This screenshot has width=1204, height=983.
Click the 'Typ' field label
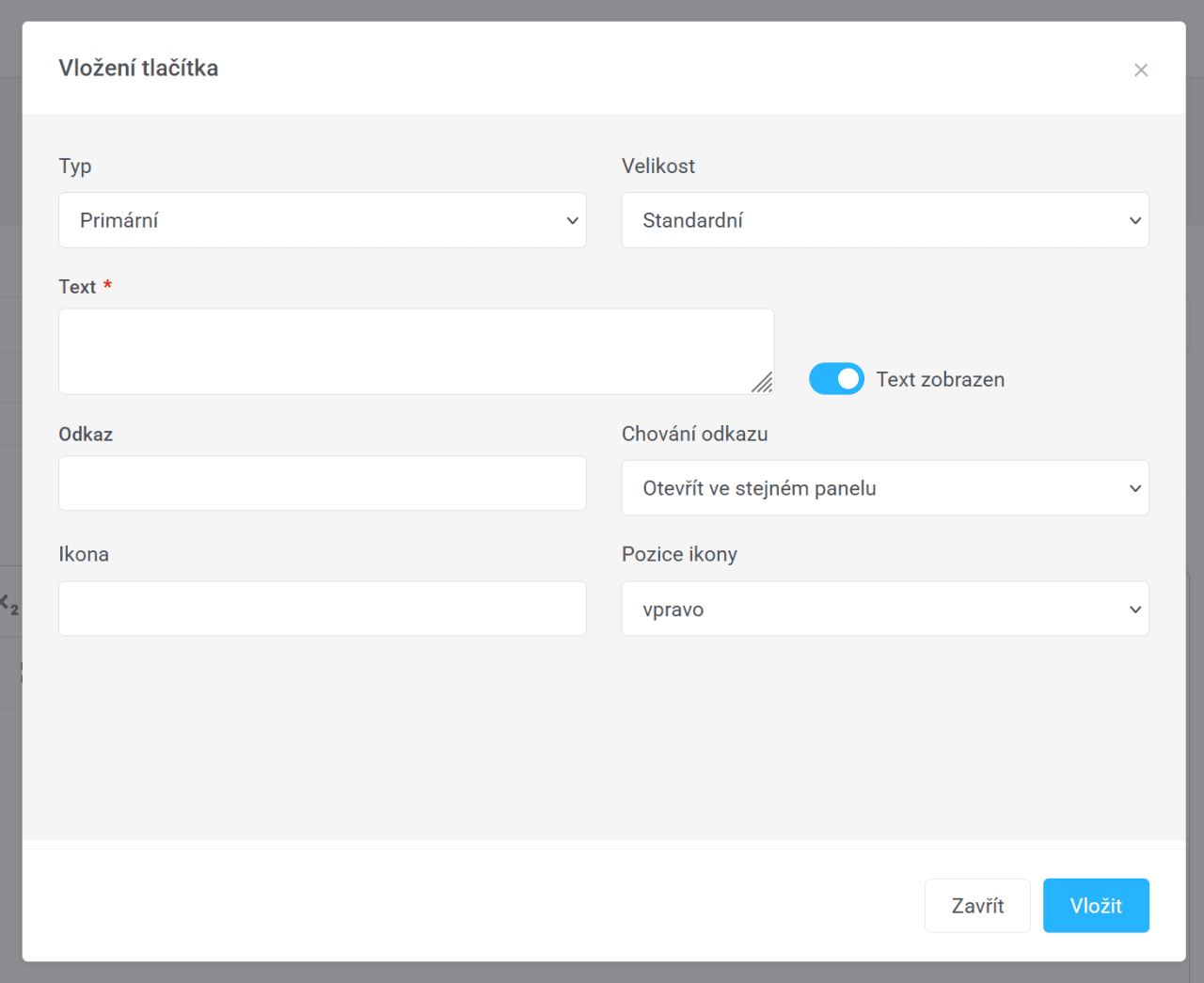pyautogui.click(x=75, y=166)
